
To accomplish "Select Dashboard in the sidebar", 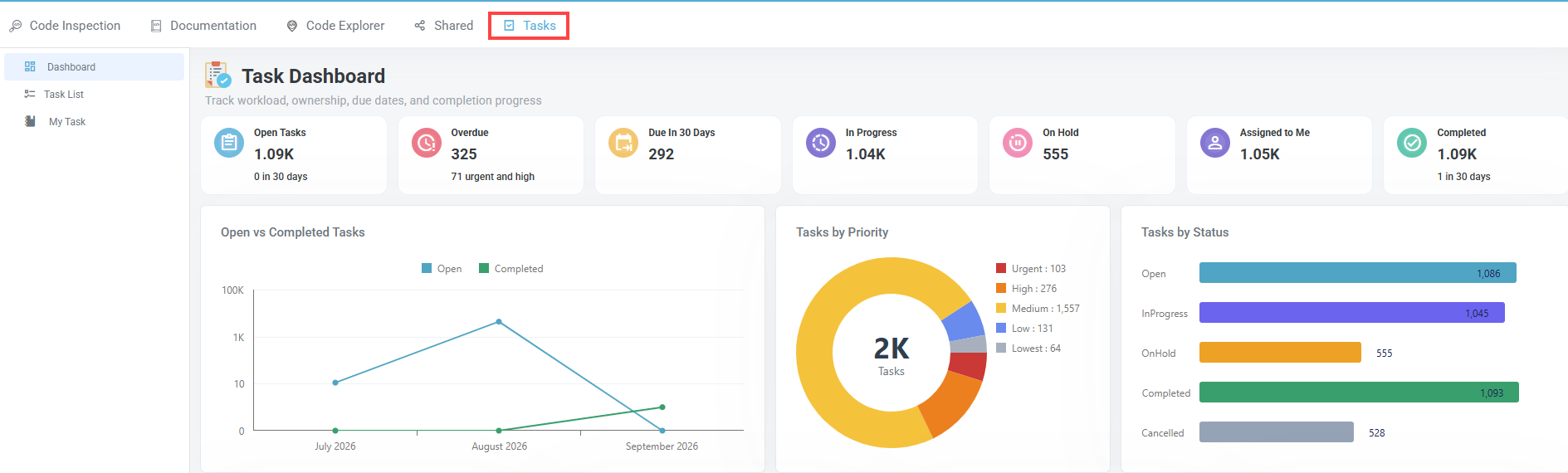I will click(95, 66).
